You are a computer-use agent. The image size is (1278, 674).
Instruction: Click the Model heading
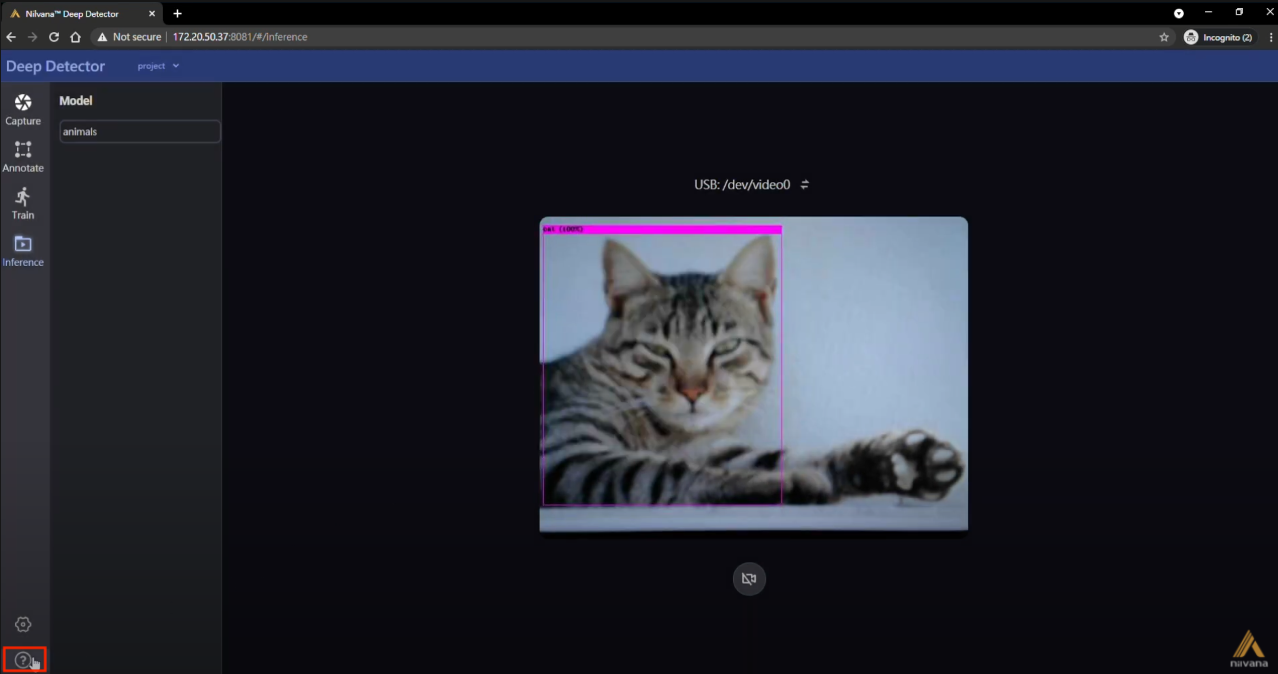76,101
